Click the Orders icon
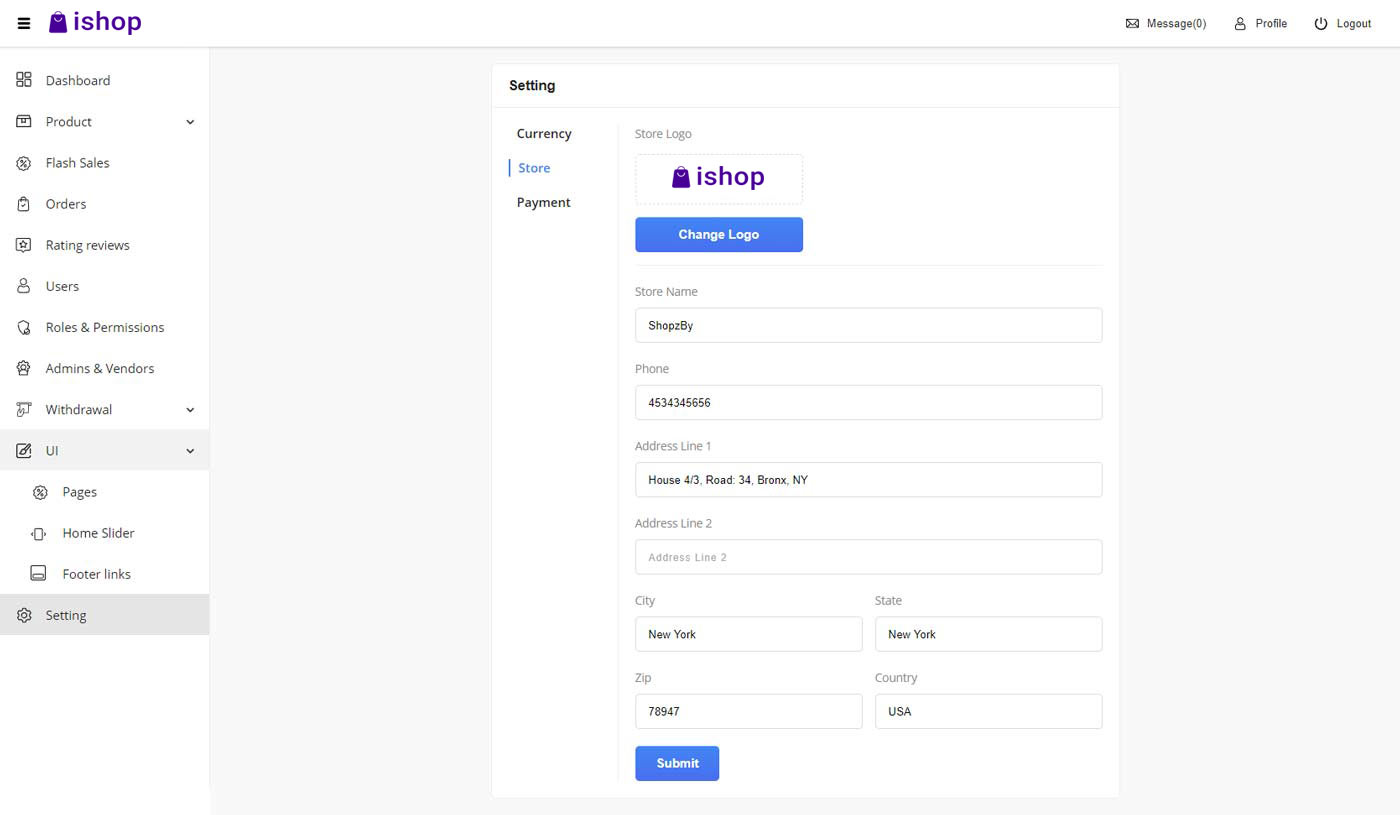The image size is (1400, 815). click(x=23, y=203)
